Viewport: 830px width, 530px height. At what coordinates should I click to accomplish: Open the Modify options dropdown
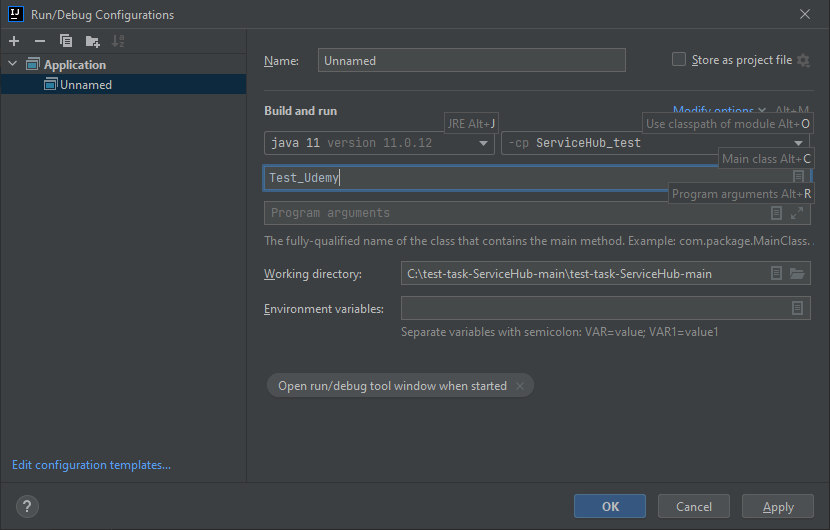pos(719,111)
